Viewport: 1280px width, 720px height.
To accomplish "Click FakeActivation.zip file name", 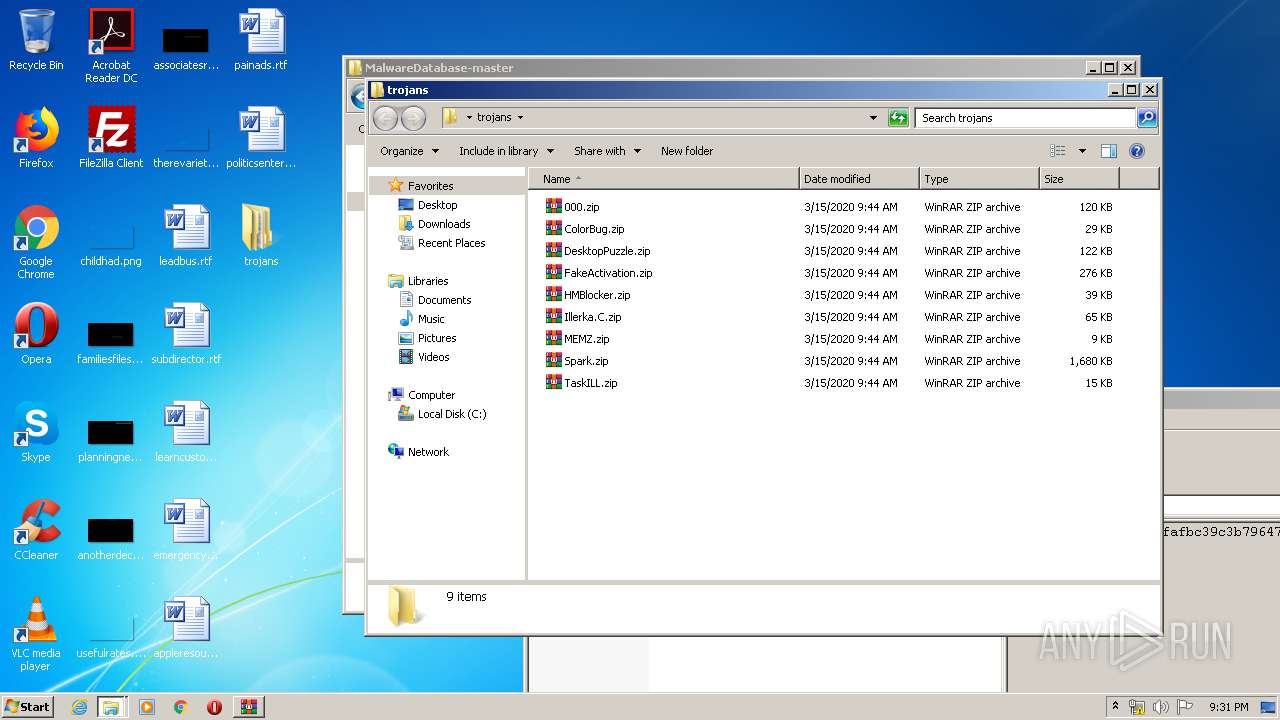I will (608, 273).
